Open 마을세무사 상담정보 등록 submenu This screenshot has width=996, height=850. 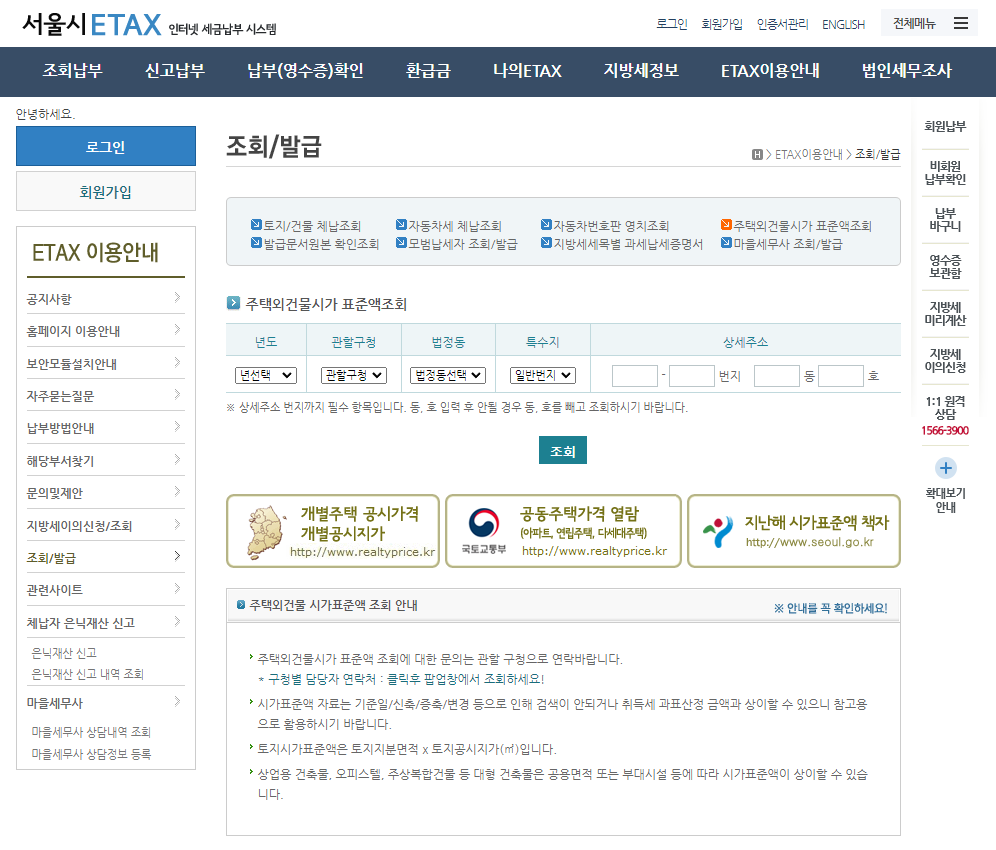[91, 754]
